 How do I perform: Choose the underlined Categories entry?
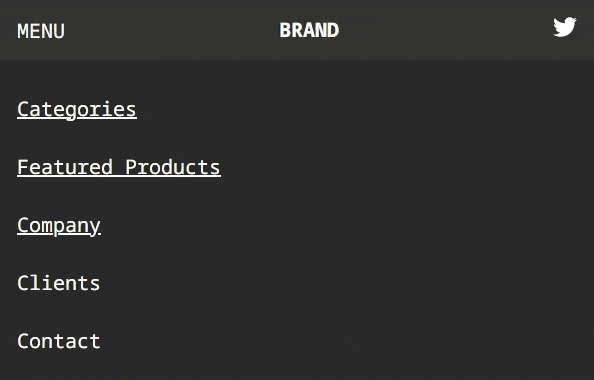coord(77,110)
